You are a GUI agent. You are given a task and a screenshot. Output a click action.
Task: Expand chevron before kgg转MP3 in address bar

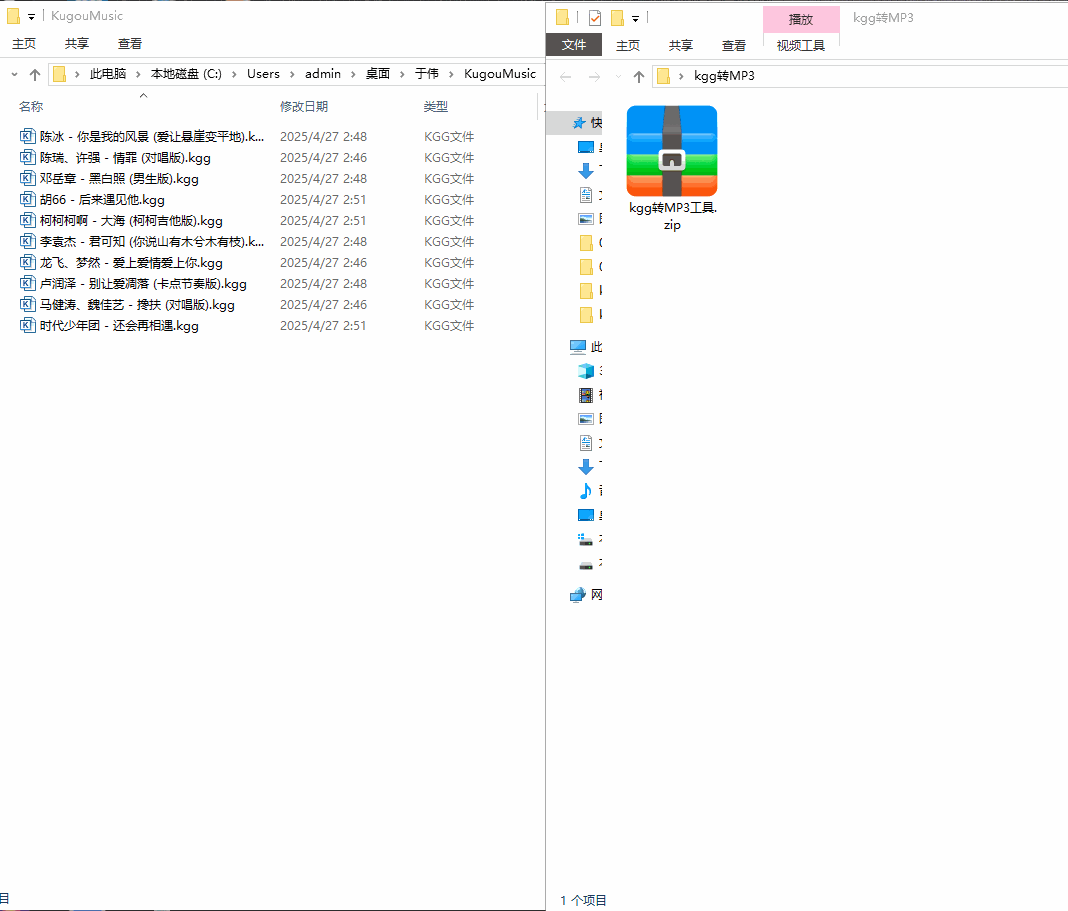point(681,76)
